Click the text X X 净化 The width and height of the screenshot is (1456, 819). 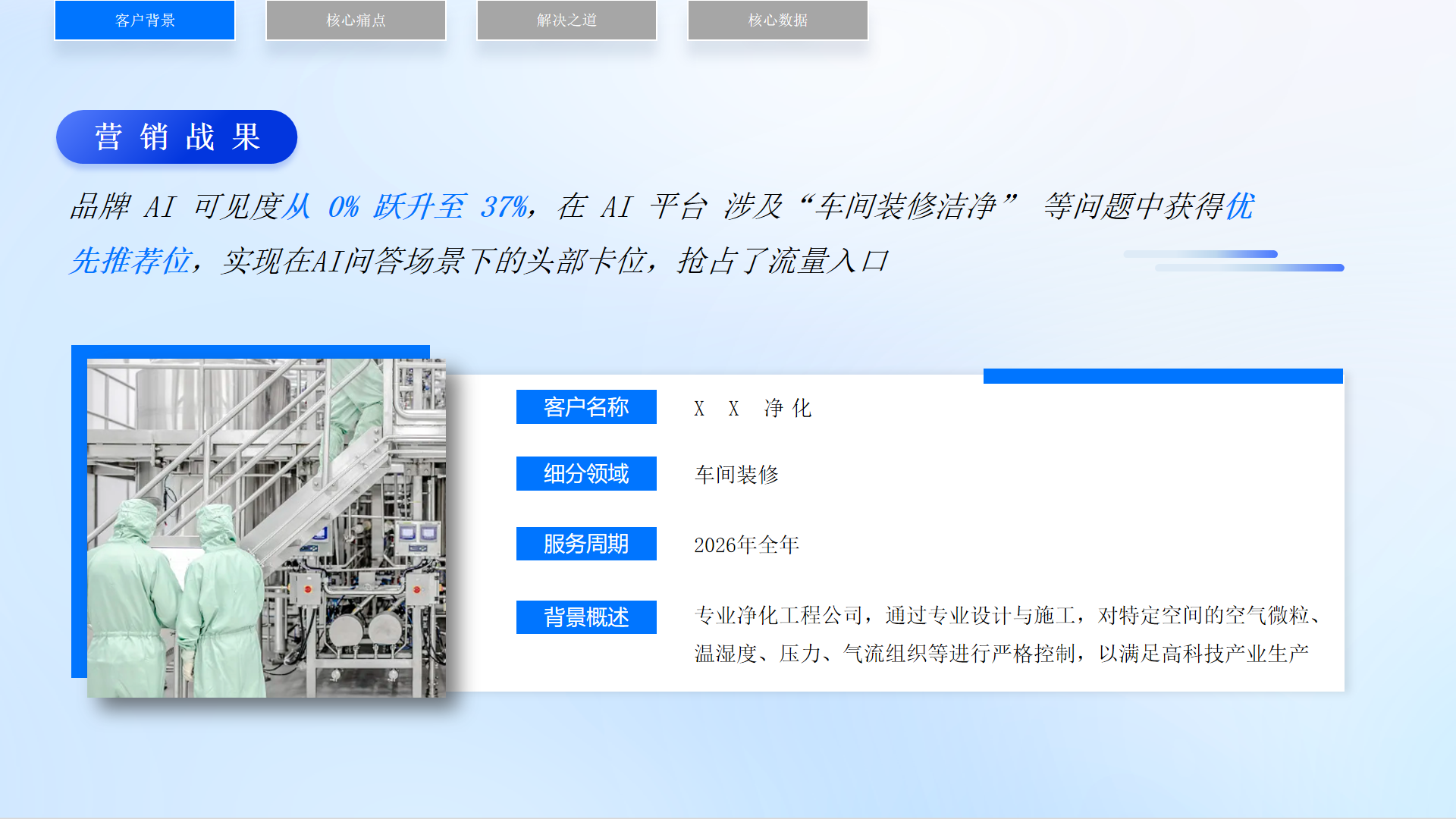coord(752,409)
